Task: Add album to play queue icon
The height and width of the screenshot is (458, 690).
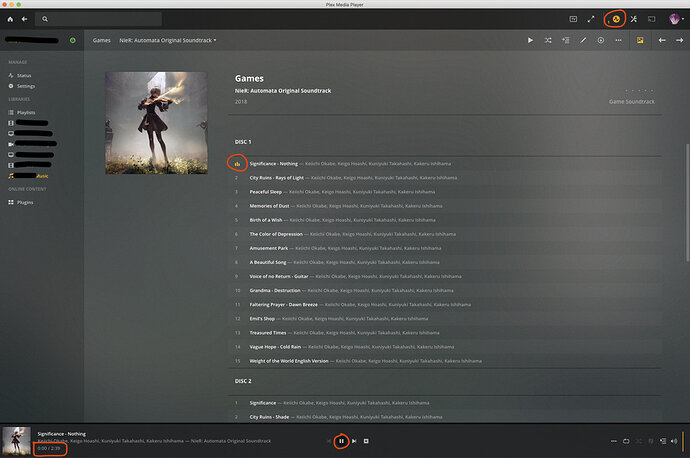Action: click(565, 40)
